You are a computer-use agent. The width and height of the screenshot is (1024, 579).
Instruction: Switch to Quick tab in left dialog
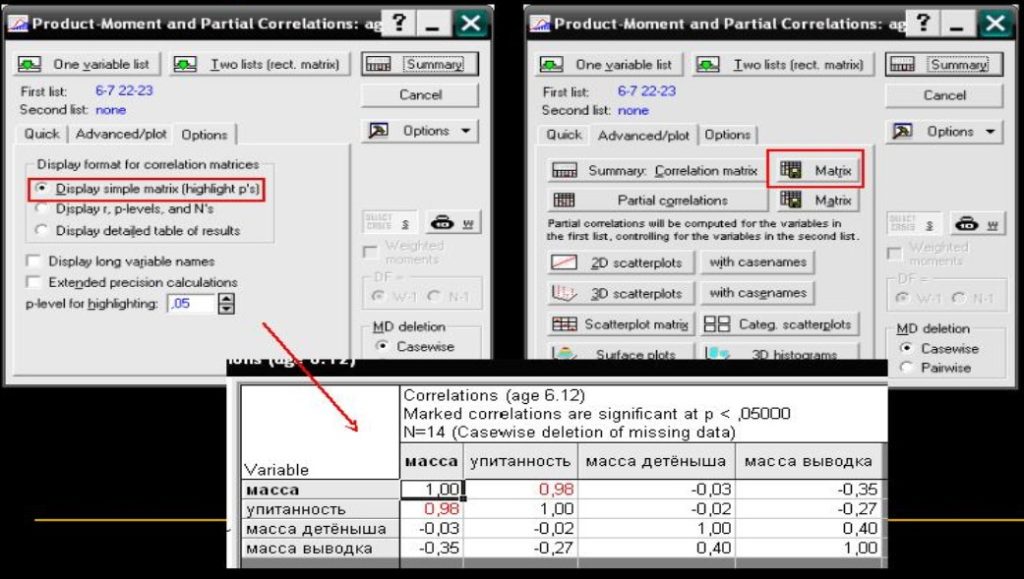(x=42, y=134)
